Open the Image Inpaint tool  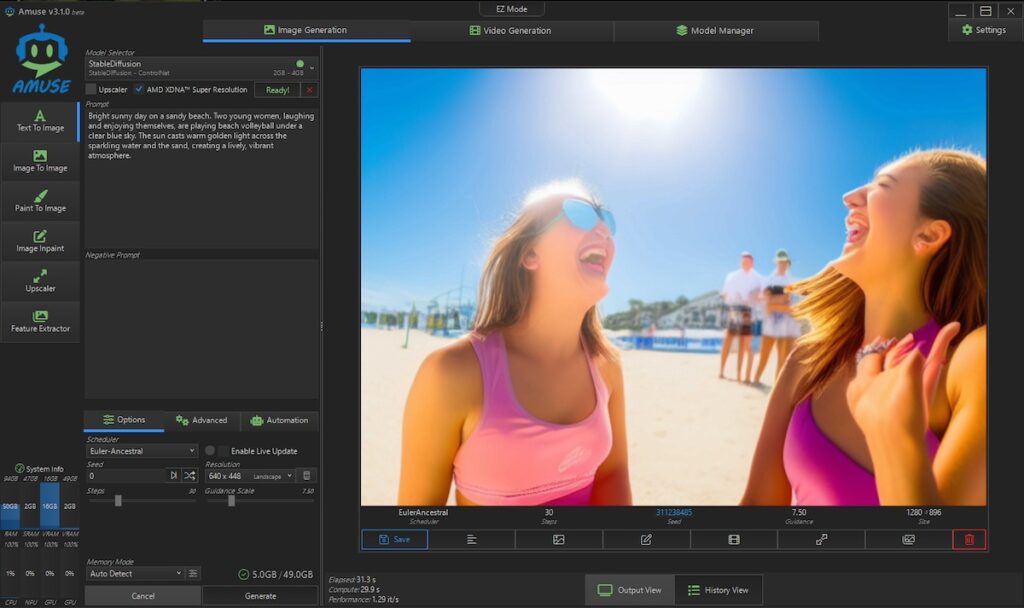(40, 241)
